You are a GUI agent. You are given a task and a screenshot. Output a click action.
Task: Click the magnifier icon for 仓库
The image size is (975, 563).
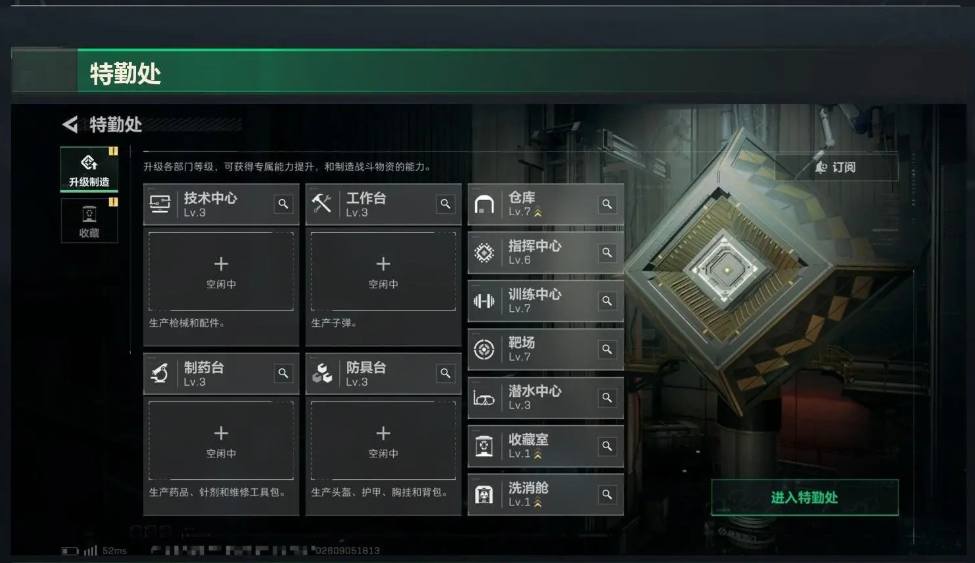(607, 204)
